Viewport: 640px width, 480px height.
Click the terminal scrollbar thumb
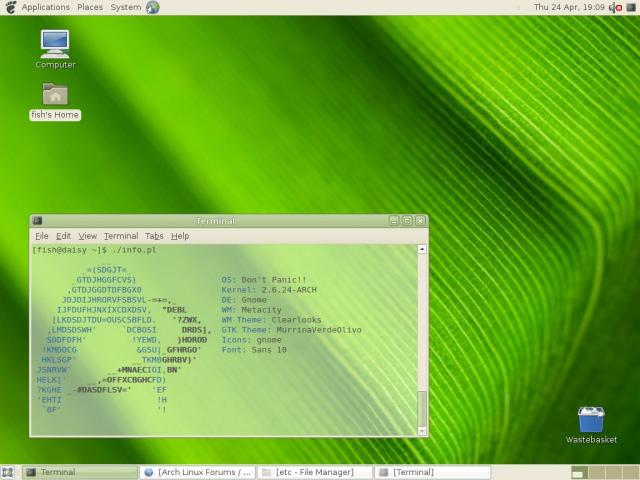[422, 409]
